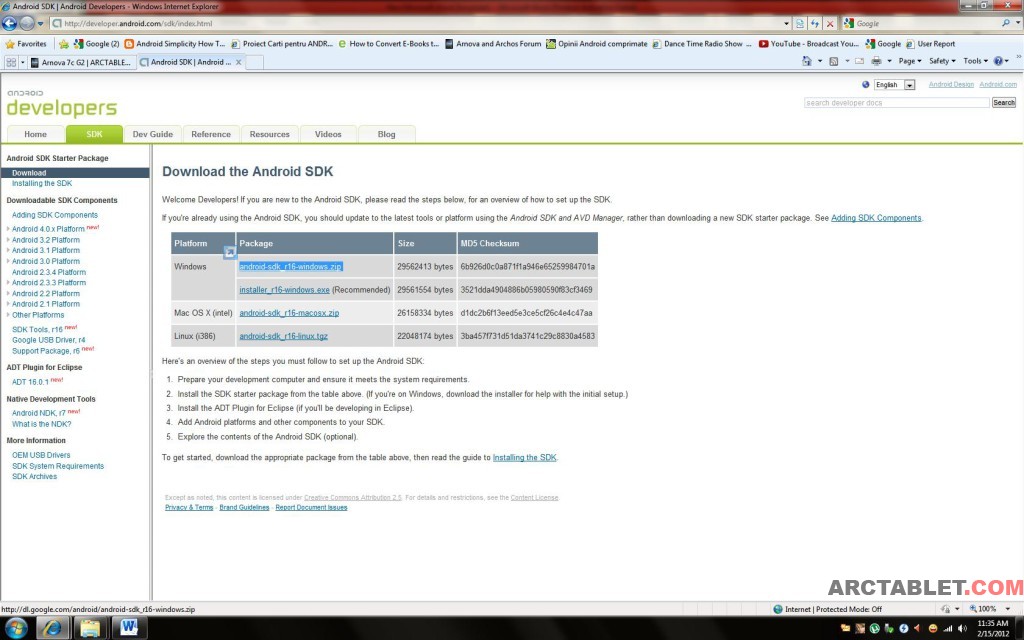This screenshot has width=1024, height=640.
Task: Click the Search button for developer docs
Action: click(x=1004, y=103)
